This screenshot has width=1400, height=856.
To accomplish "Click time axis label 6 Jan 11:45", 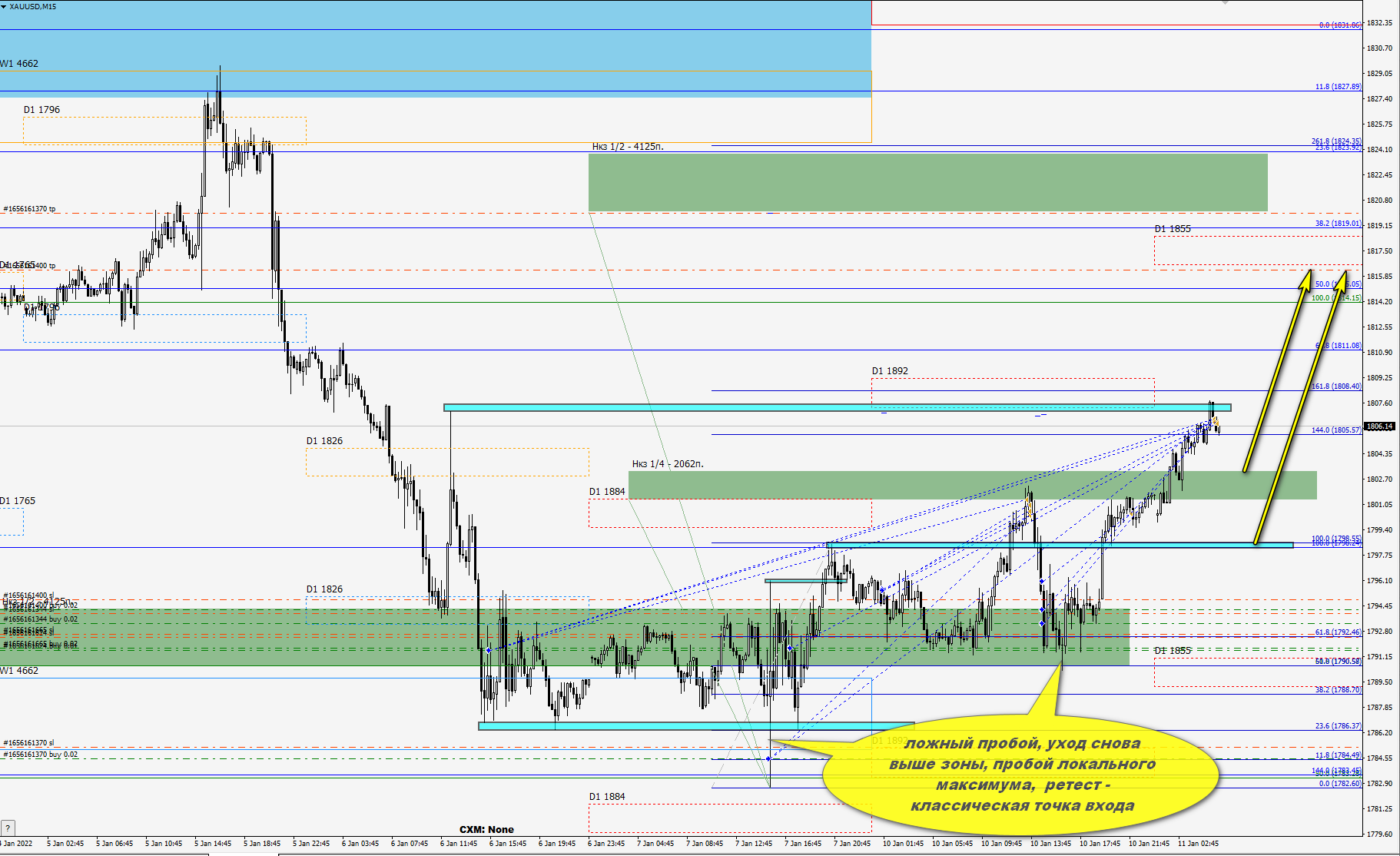I will pyautogui.click(x=459, y=844).
